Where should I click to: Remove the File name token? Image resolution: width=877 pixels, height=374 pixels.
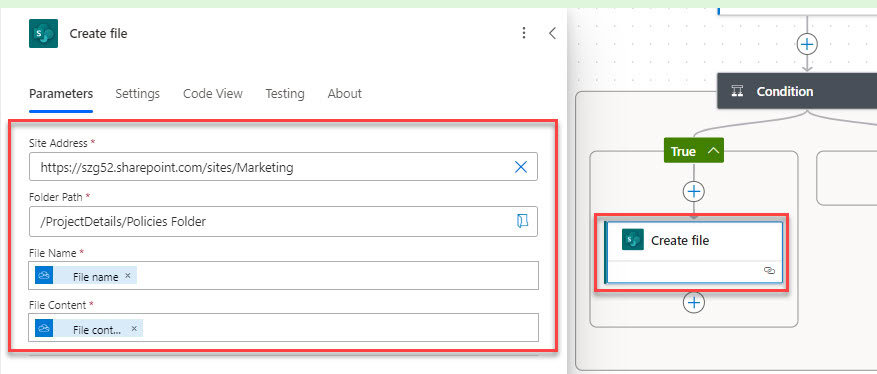[x=128, y=276]
